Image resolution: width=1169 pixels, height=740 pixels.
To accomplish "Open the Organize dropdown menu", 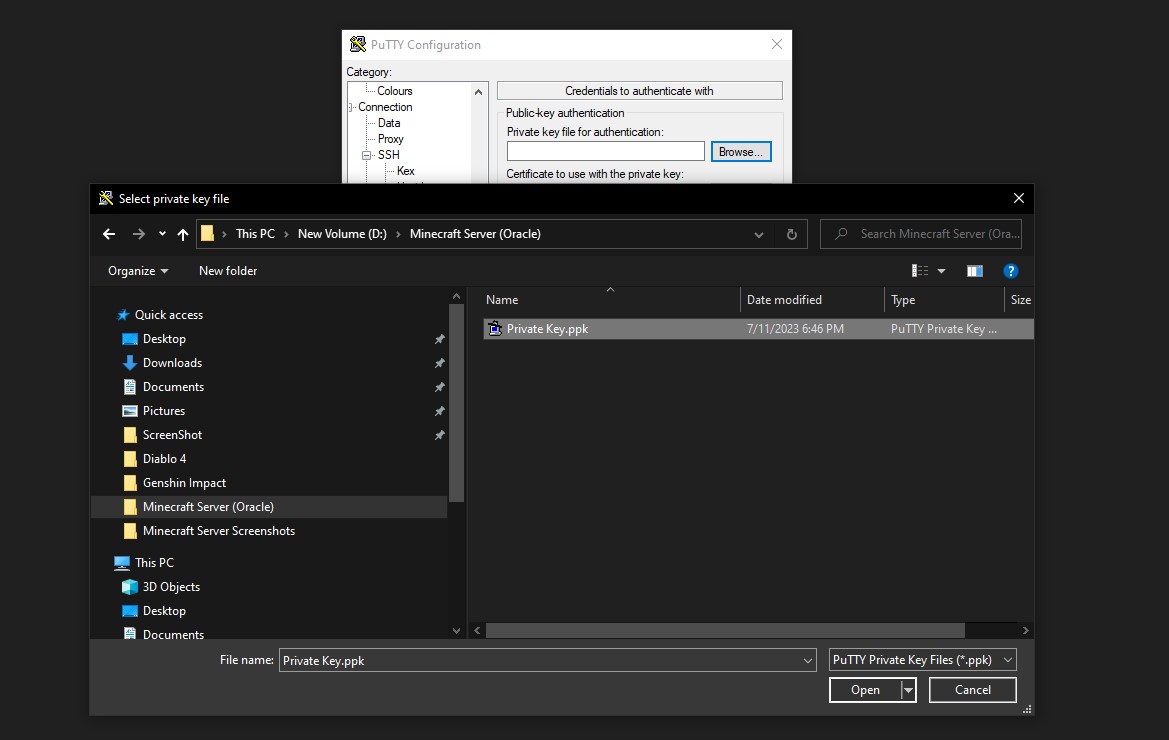I will 138,271.
